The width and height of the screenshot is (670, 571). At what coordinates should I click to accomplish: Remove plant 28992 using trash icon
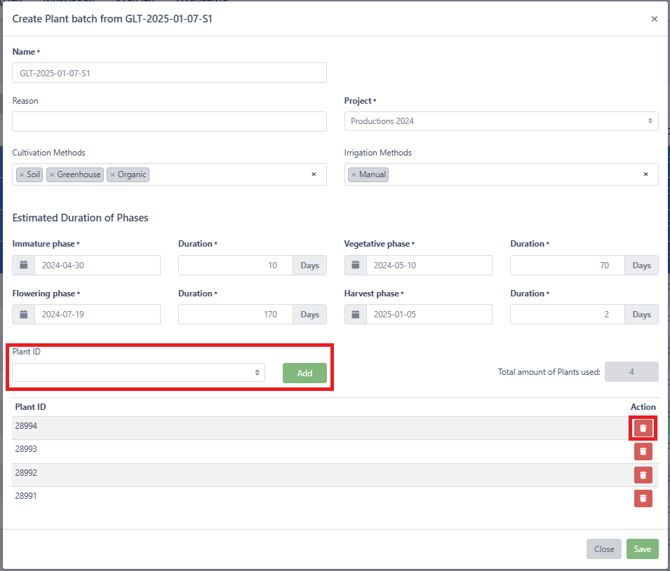click(643, 475)
